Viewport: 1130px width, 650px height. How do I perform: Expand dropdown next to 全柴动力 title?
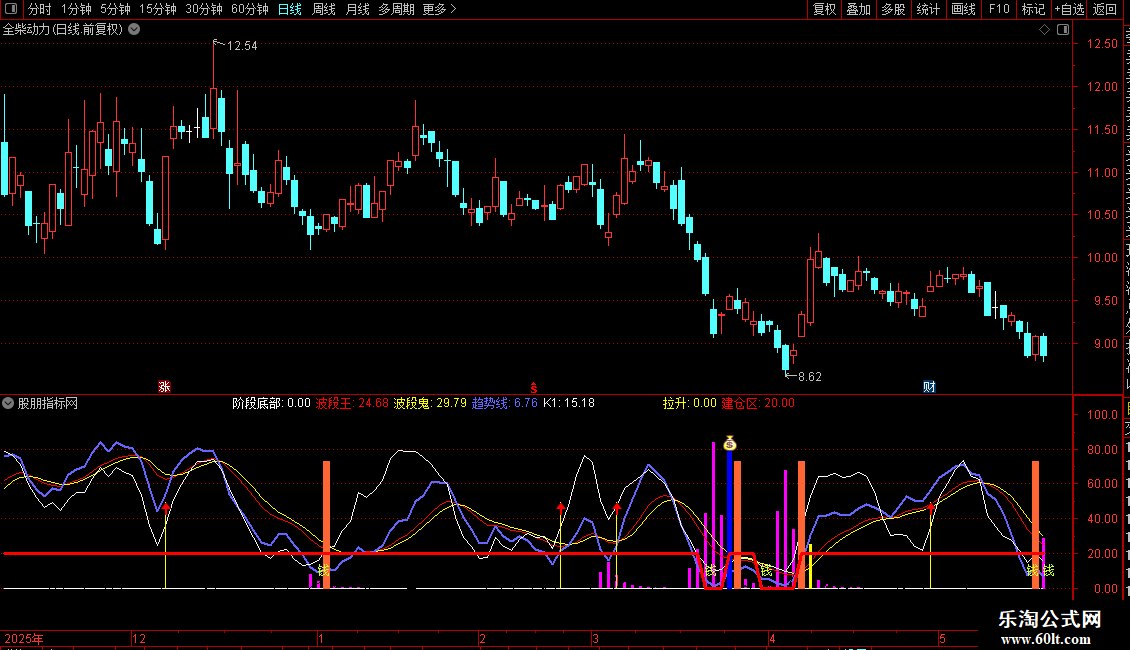[x=134, y=29]
